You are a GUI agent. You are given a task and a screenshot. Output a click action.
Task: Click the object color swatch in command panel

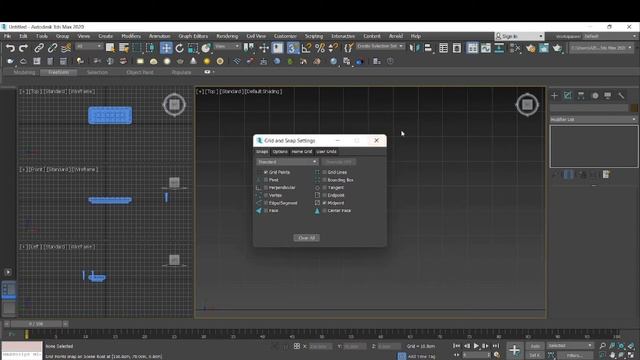pos(634,108)
